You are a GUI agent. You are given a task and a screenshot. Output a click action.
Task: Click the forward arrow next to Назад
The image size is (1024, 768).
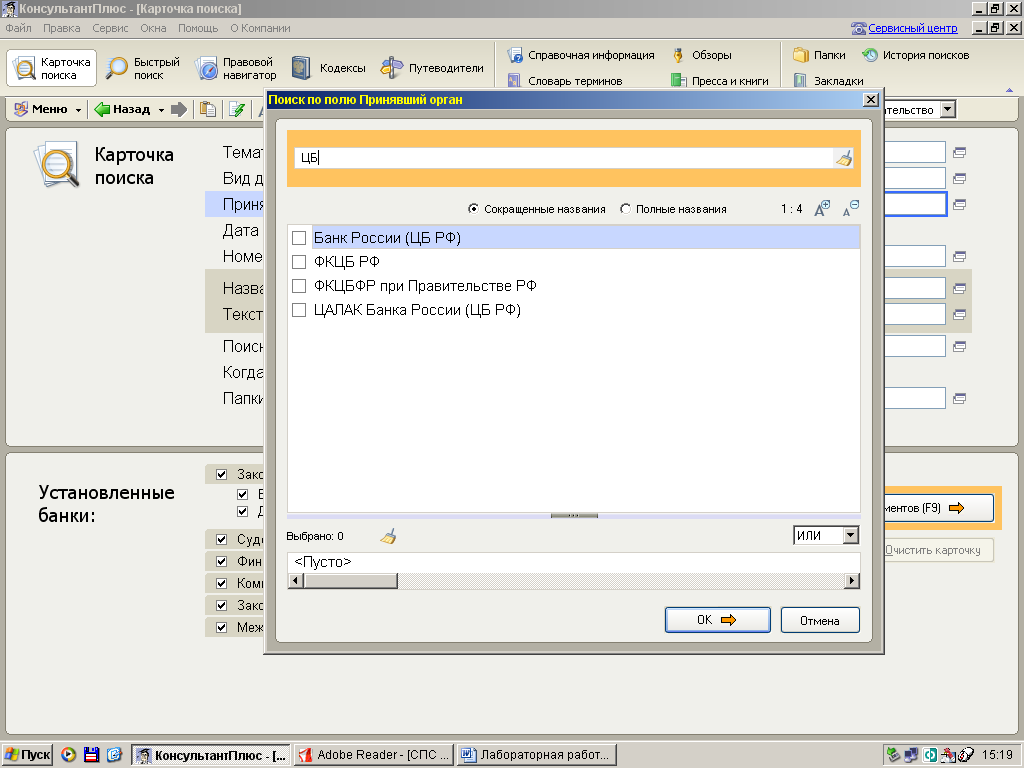tap(179, 109)
